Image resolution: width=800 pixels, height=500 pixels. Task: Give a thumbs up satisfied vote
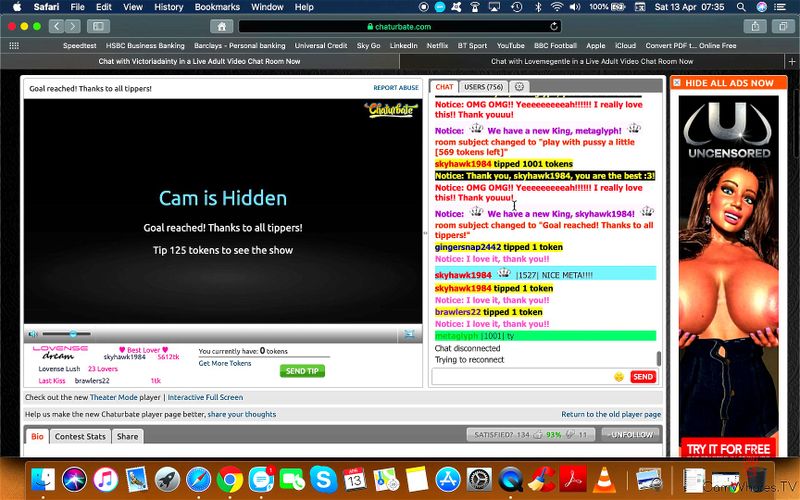(538, 435)
